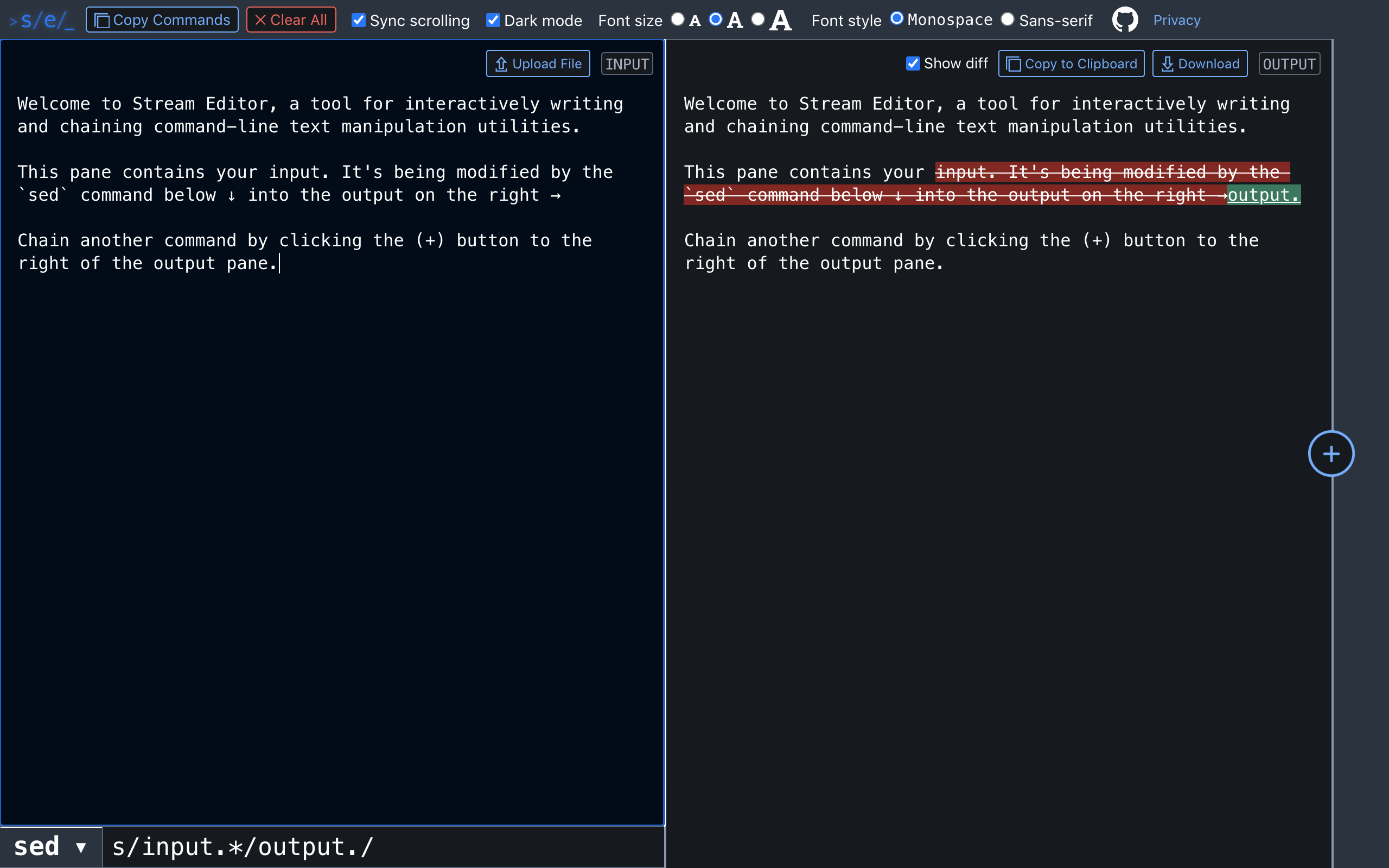1389x868 pixels.
Task: Select the smallest font size radio
Action: click(678, 20)
